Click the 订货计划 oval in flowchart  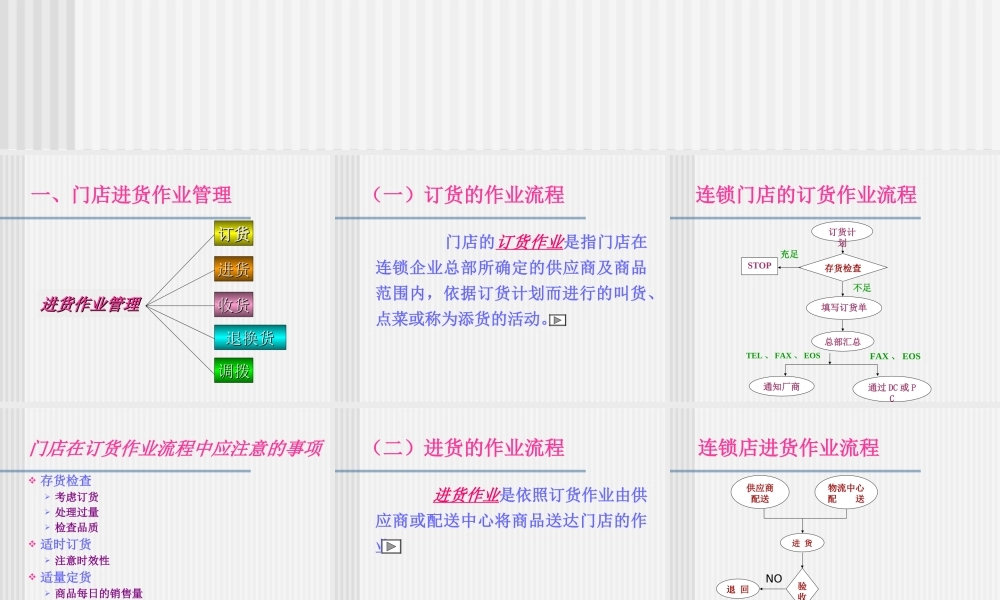coord(842,232)
